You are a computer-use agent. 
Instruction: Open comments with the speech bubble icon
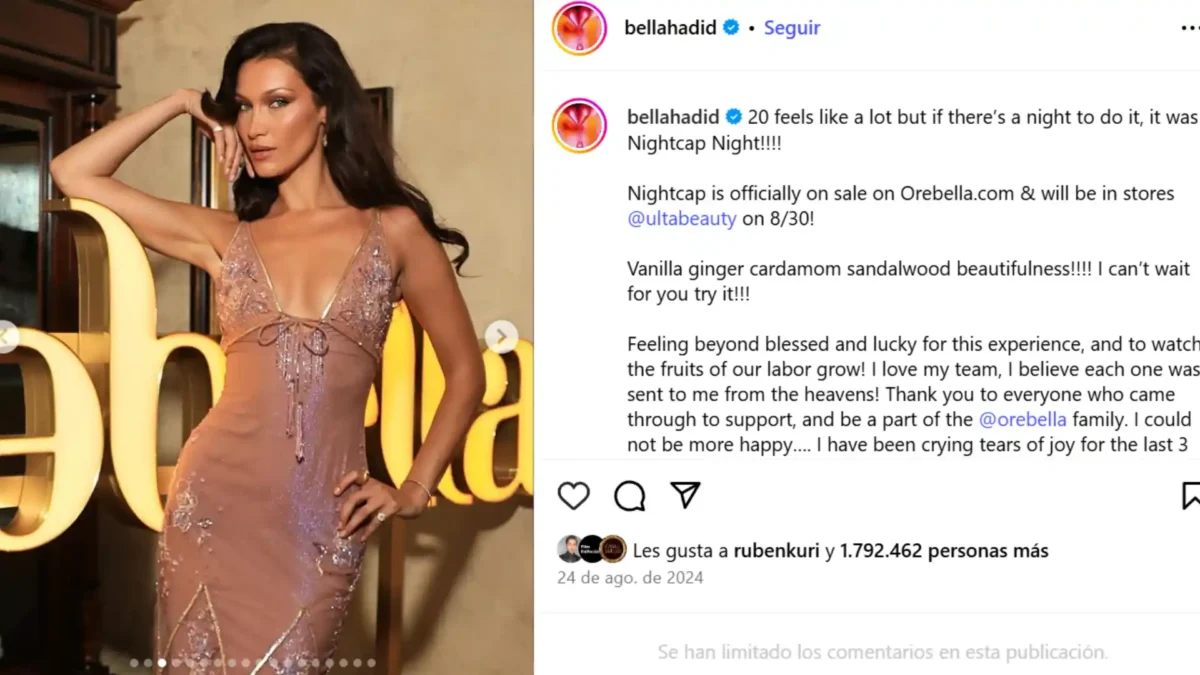[630, 496]
